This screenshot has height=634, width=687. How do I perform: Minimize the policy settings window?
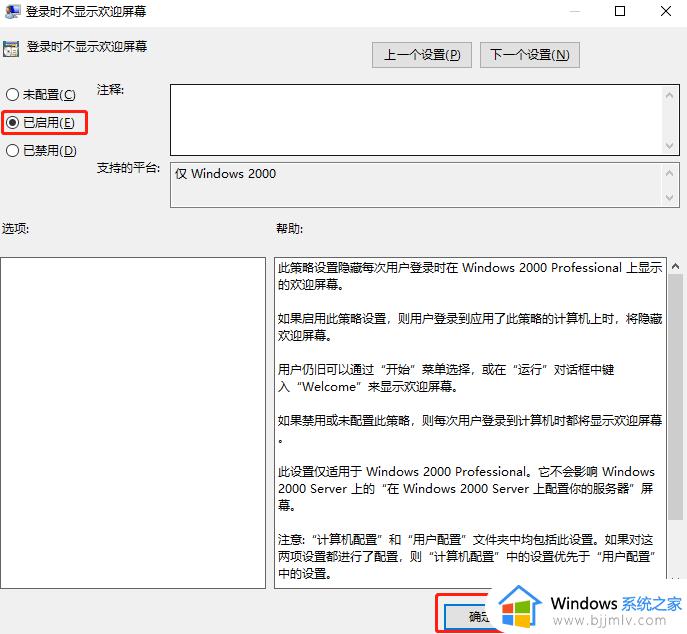pos(574,11)
